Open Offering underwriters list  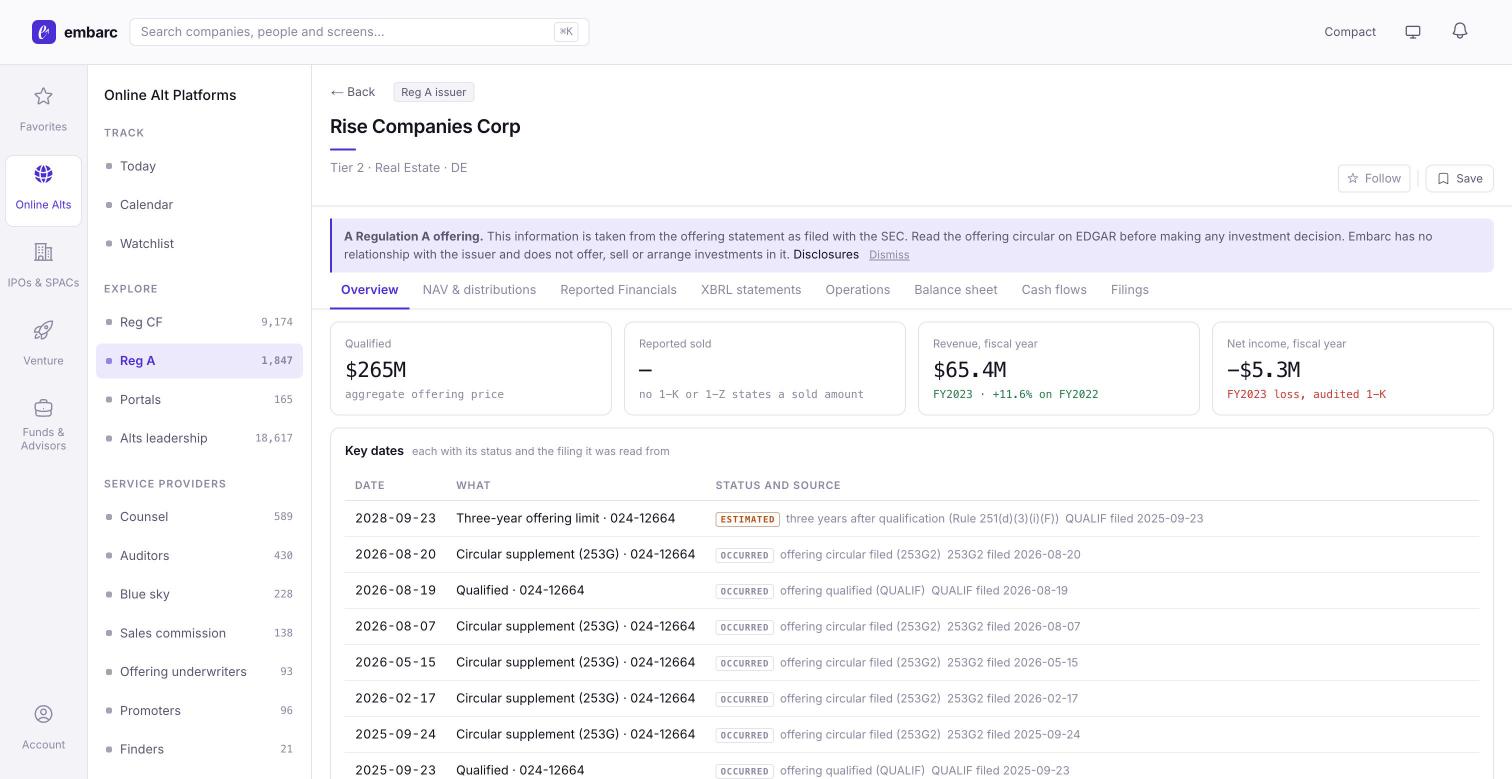(199, 672)
